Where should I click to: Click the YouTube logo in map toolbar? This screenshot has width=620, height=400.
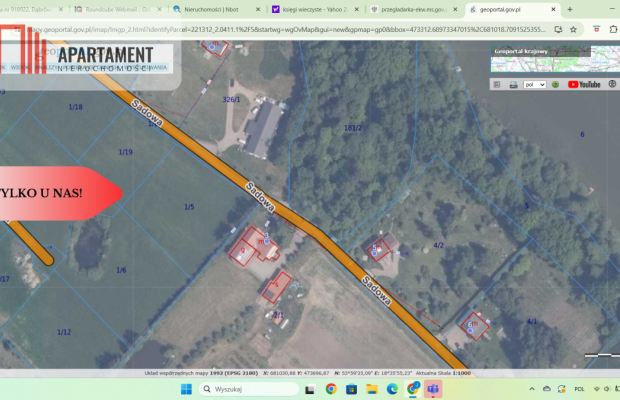point(584,85)
